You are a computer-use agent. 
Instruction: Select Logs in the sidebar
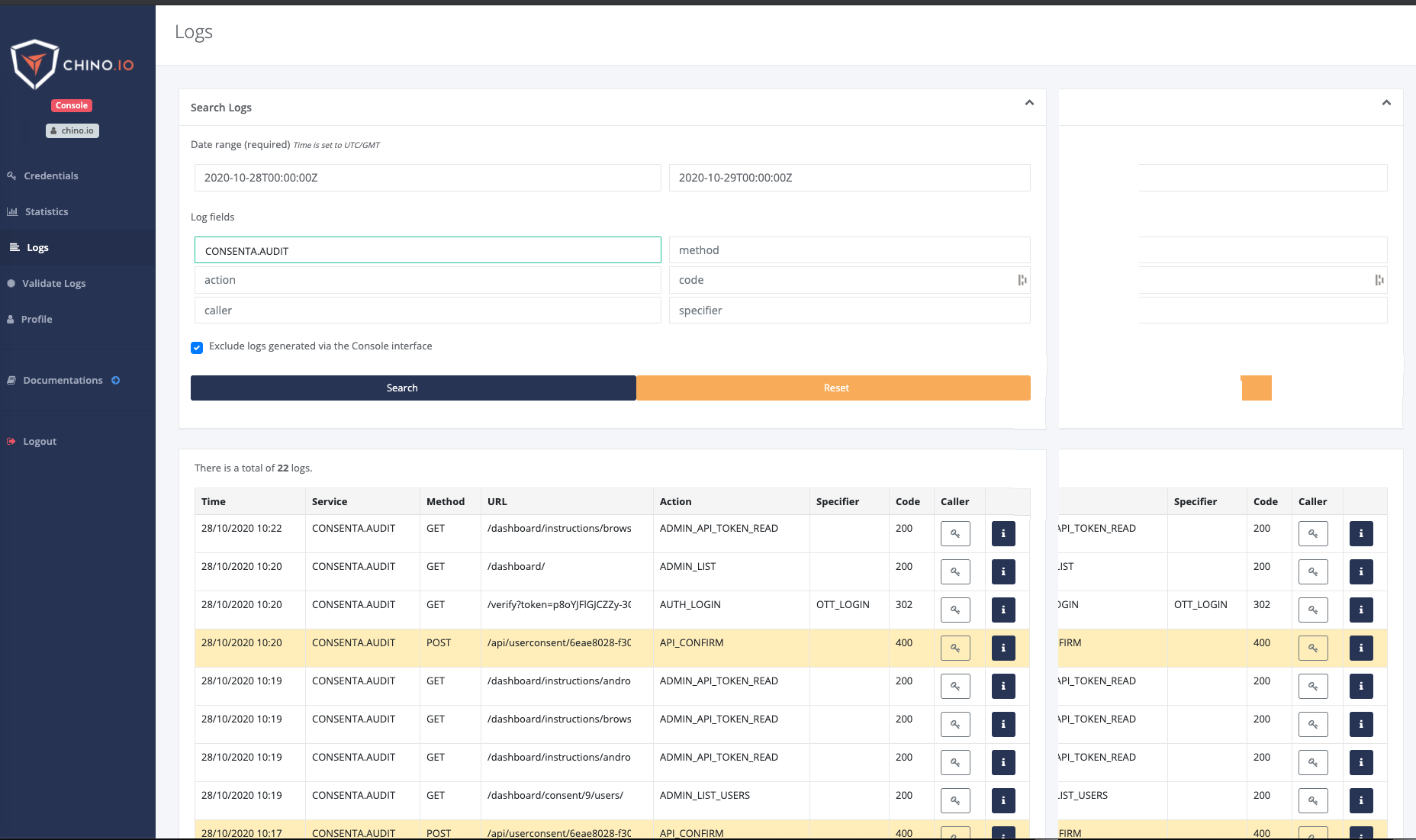click(37, 247)
